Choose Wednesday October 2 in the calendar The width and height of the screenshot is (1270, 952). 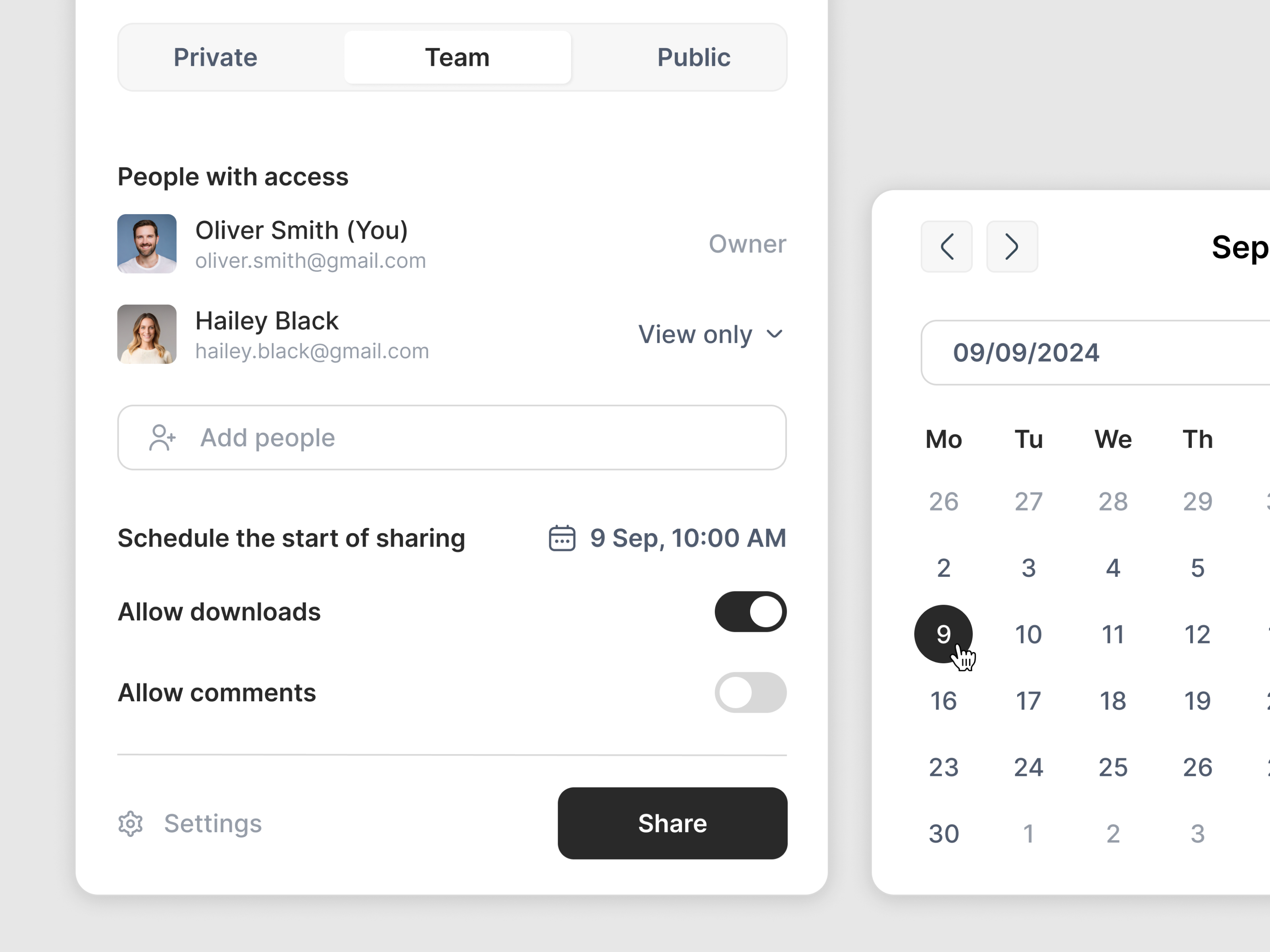point(1113,834)
